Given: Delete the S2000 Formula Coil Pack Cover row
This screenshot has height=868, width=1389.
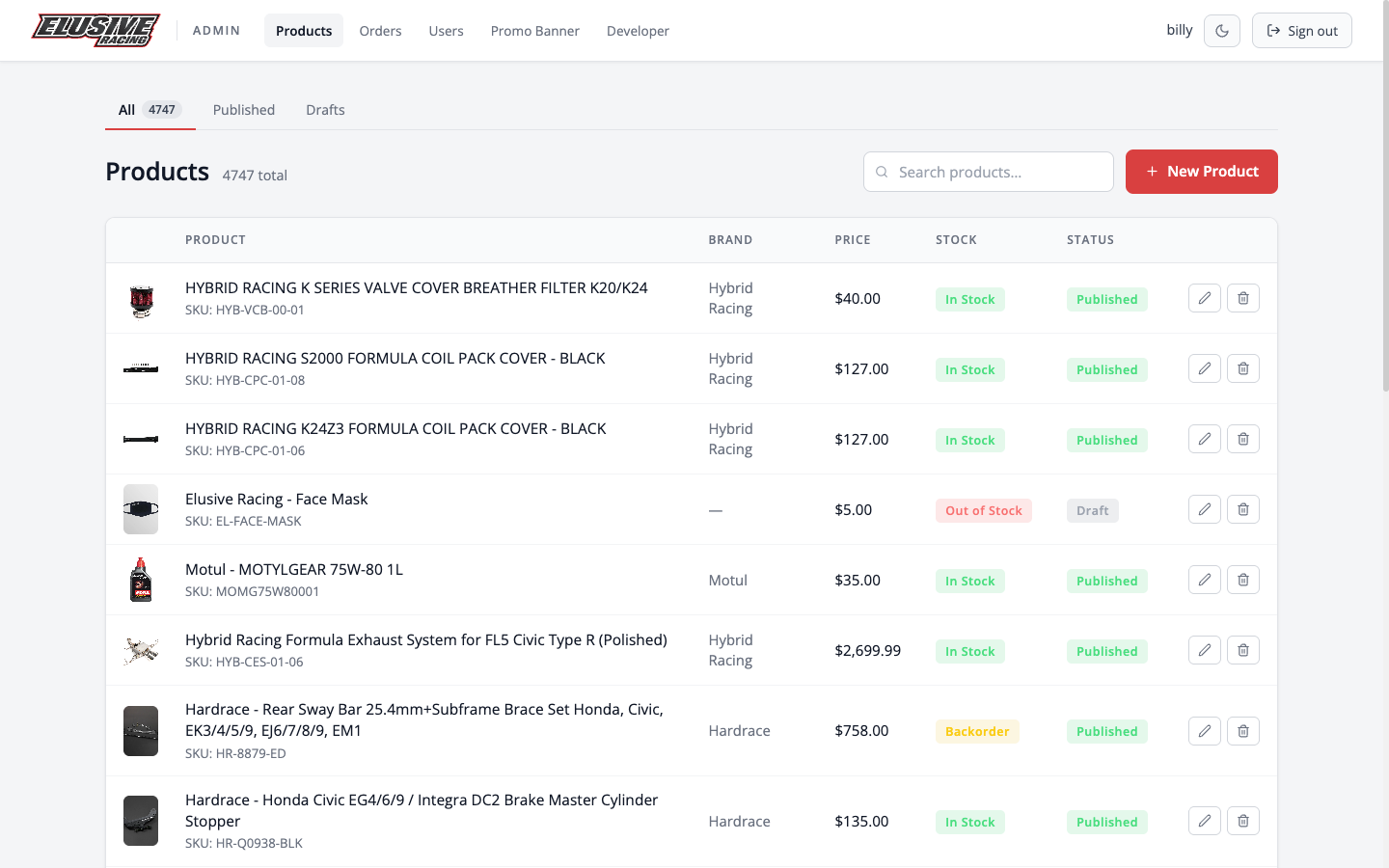Looking at the screenshot, I should click(x=1243, y=368).
